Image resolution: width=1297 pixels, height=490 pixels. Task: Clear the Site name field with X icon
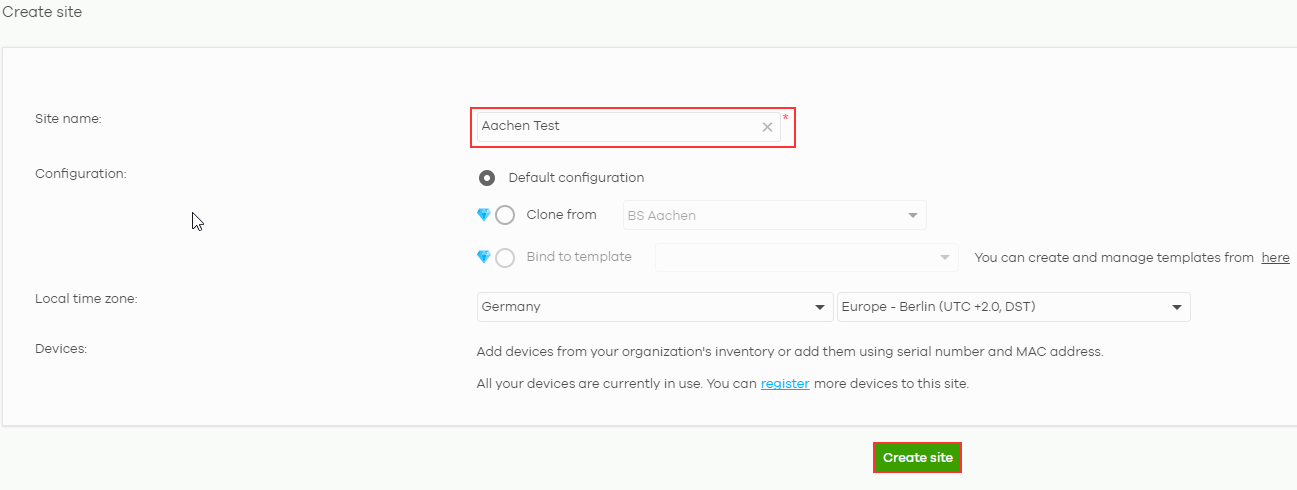[x=767, y=127]
